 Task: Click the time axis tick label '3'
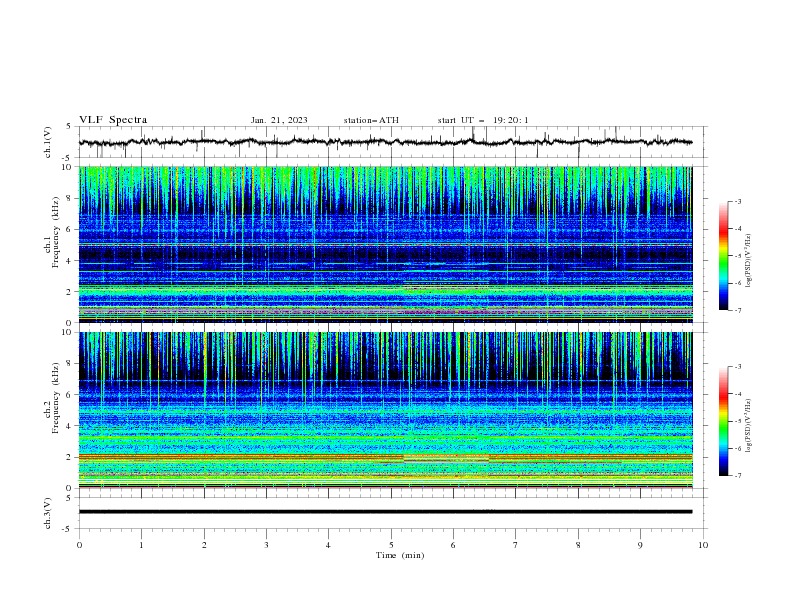point(266,545)
